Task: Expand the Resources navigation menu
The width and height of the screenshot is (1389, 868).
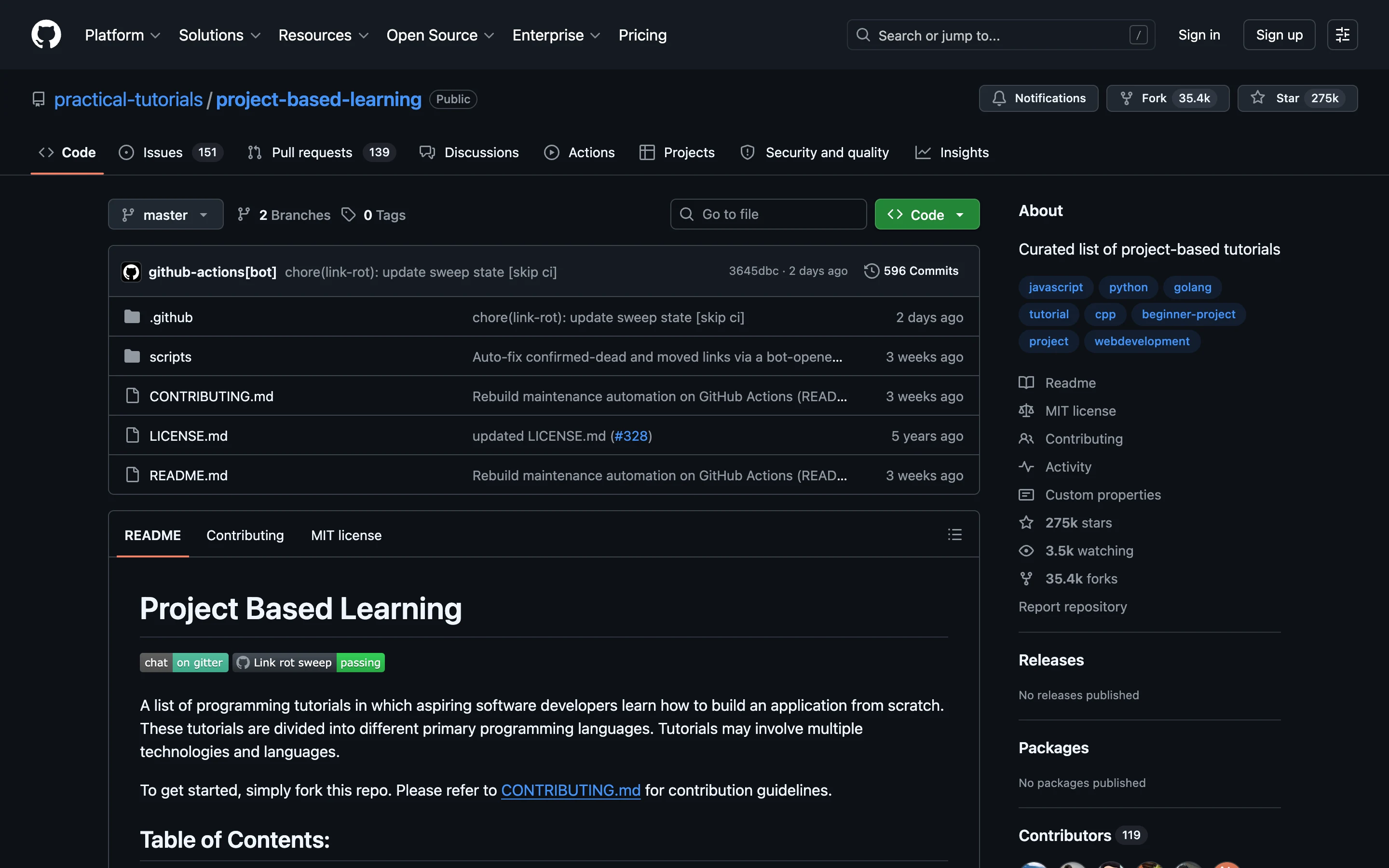Action: point(323,35)
